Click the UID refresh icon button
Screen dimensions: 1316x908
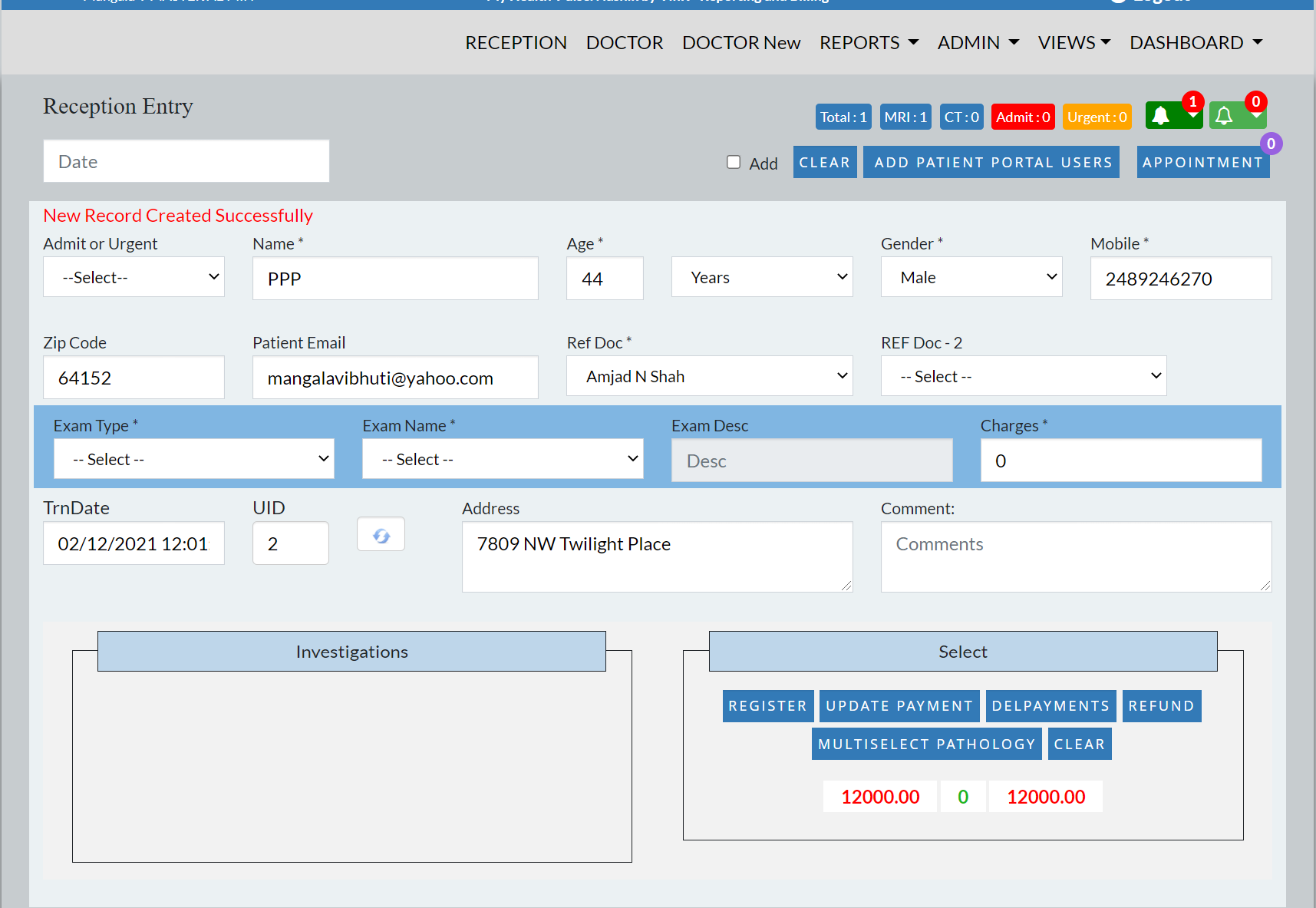381,535
